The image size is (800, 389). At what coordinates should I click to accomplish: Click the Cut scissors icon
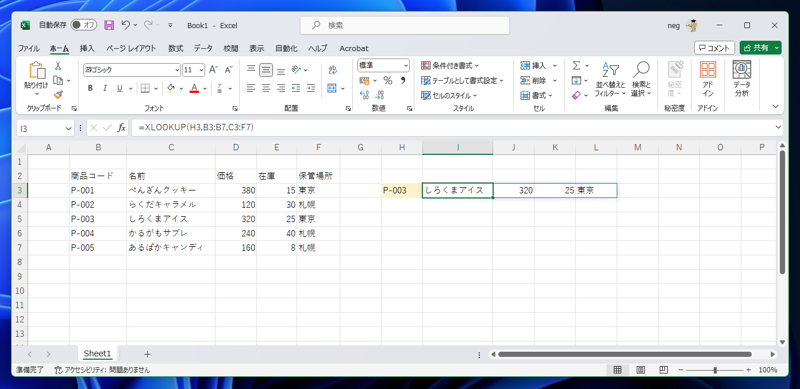(x=58, y=66)
